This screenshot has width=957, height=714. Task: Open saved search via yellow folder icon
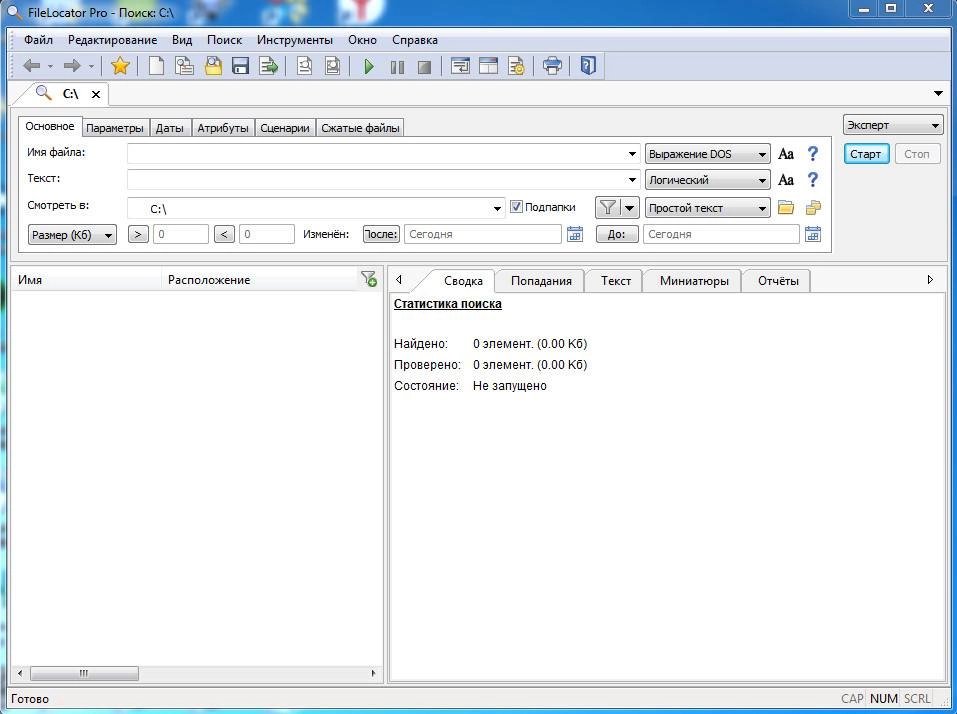213,66
